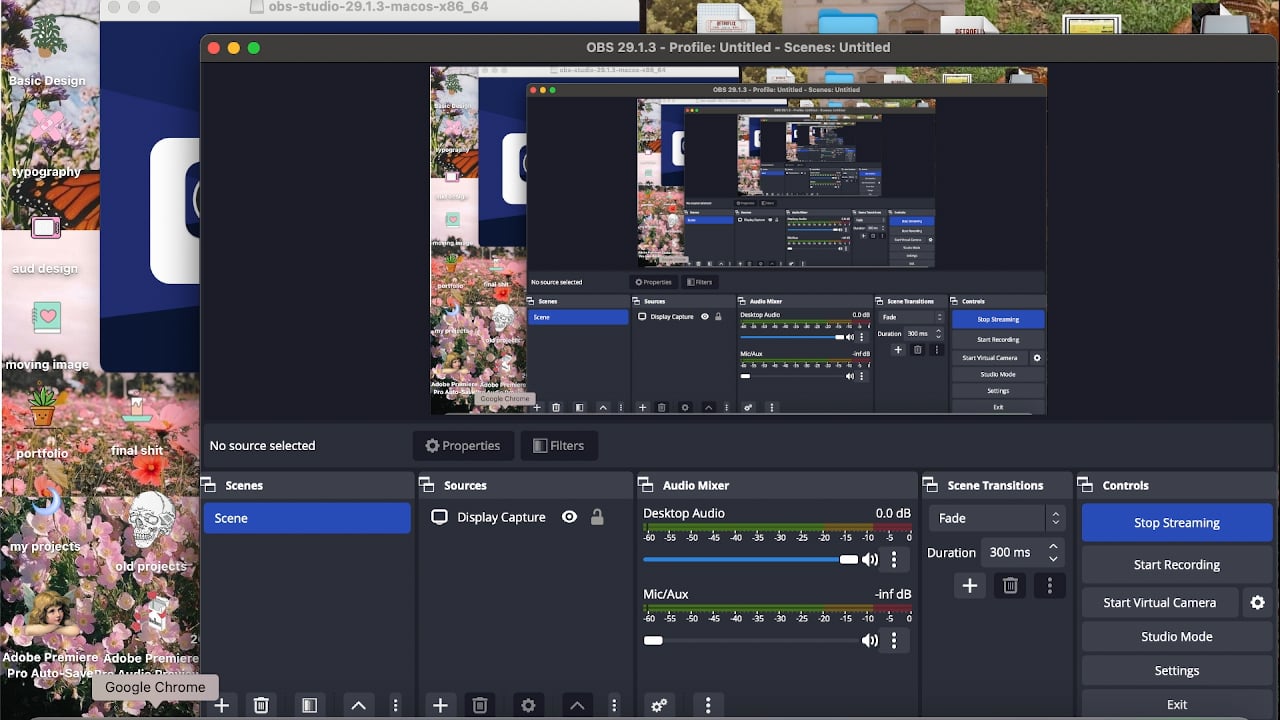Viewport: 1280px width, 720px height.
Task: Select the Scene item in Scenes list
Action: (x=307, y=518)
